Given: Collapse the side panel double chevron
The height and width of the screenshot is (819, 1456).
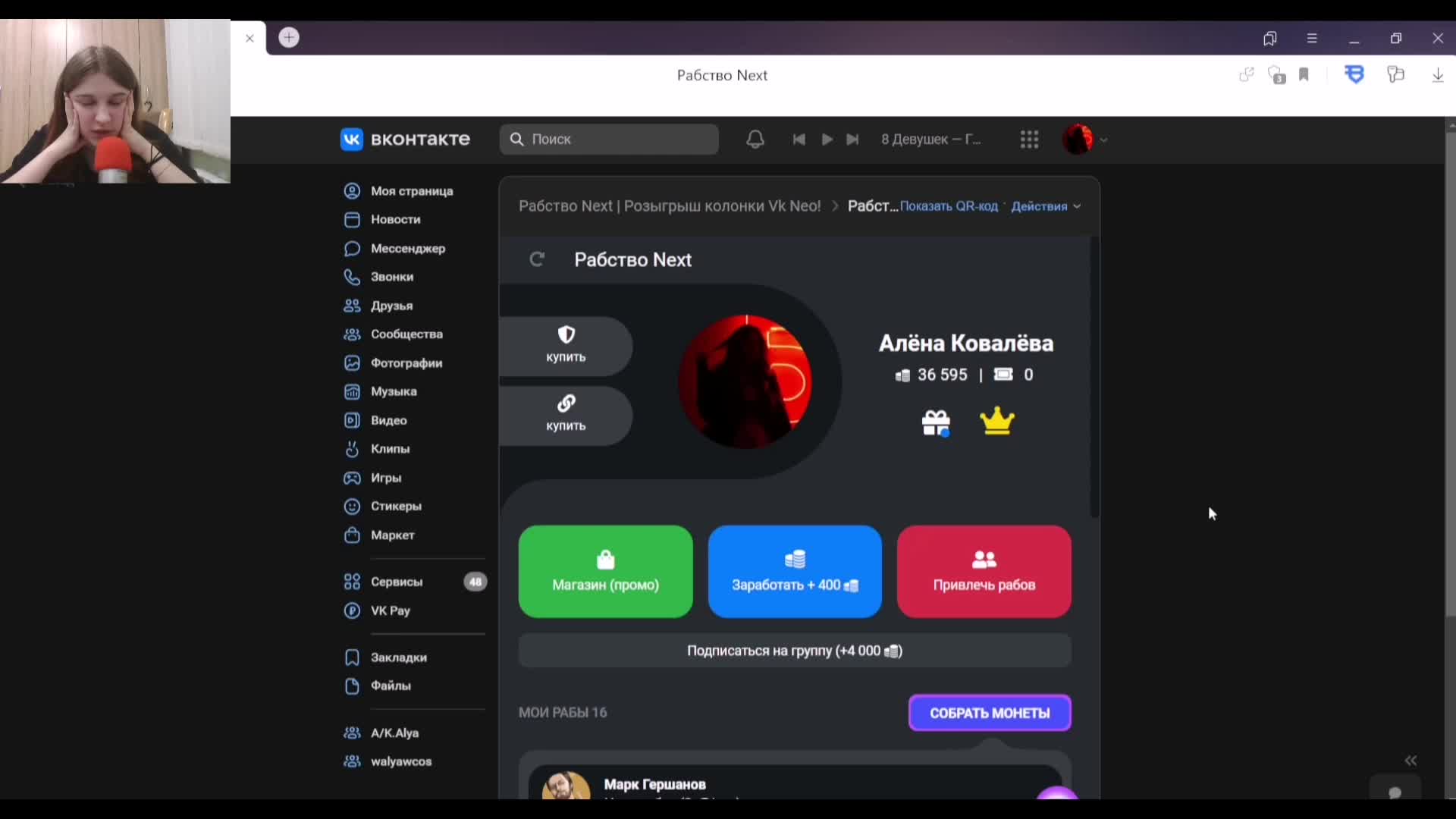Looking at the screenshot, I should [x=1410, y=761].
